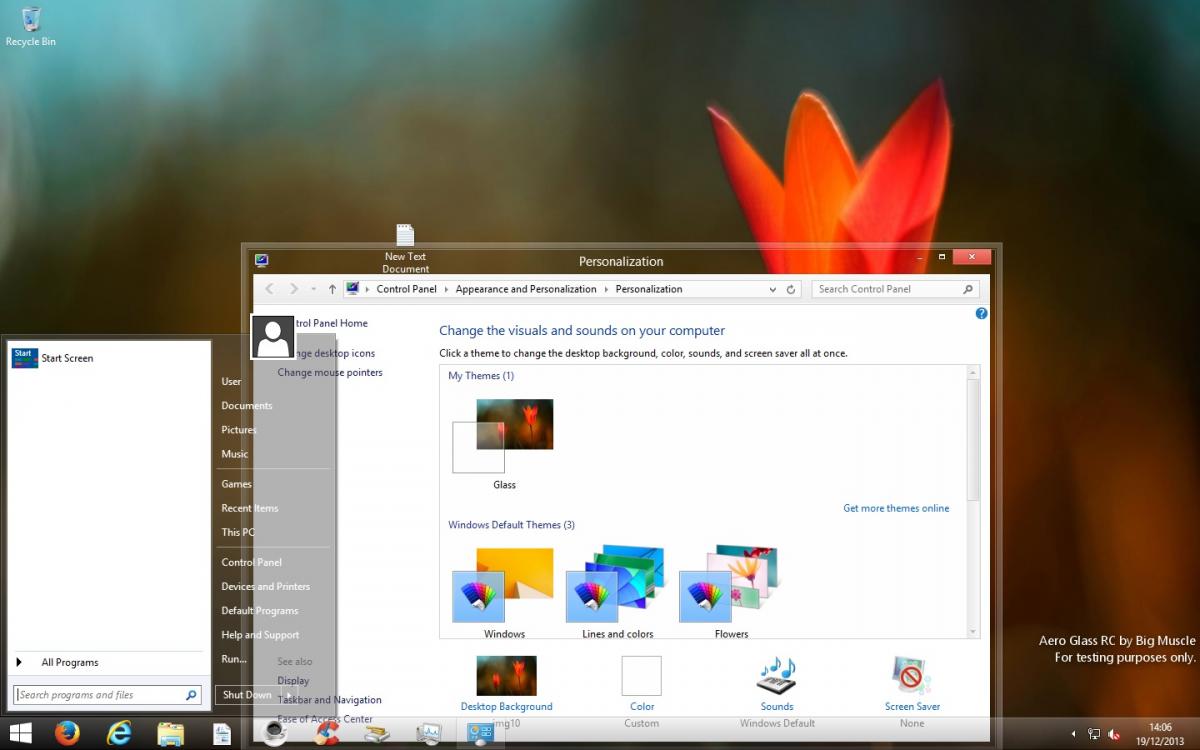Open Devices and Printers from Start menu
Image resolution: width=1200 pixels, height=750 pixels.
pos(266,586)
